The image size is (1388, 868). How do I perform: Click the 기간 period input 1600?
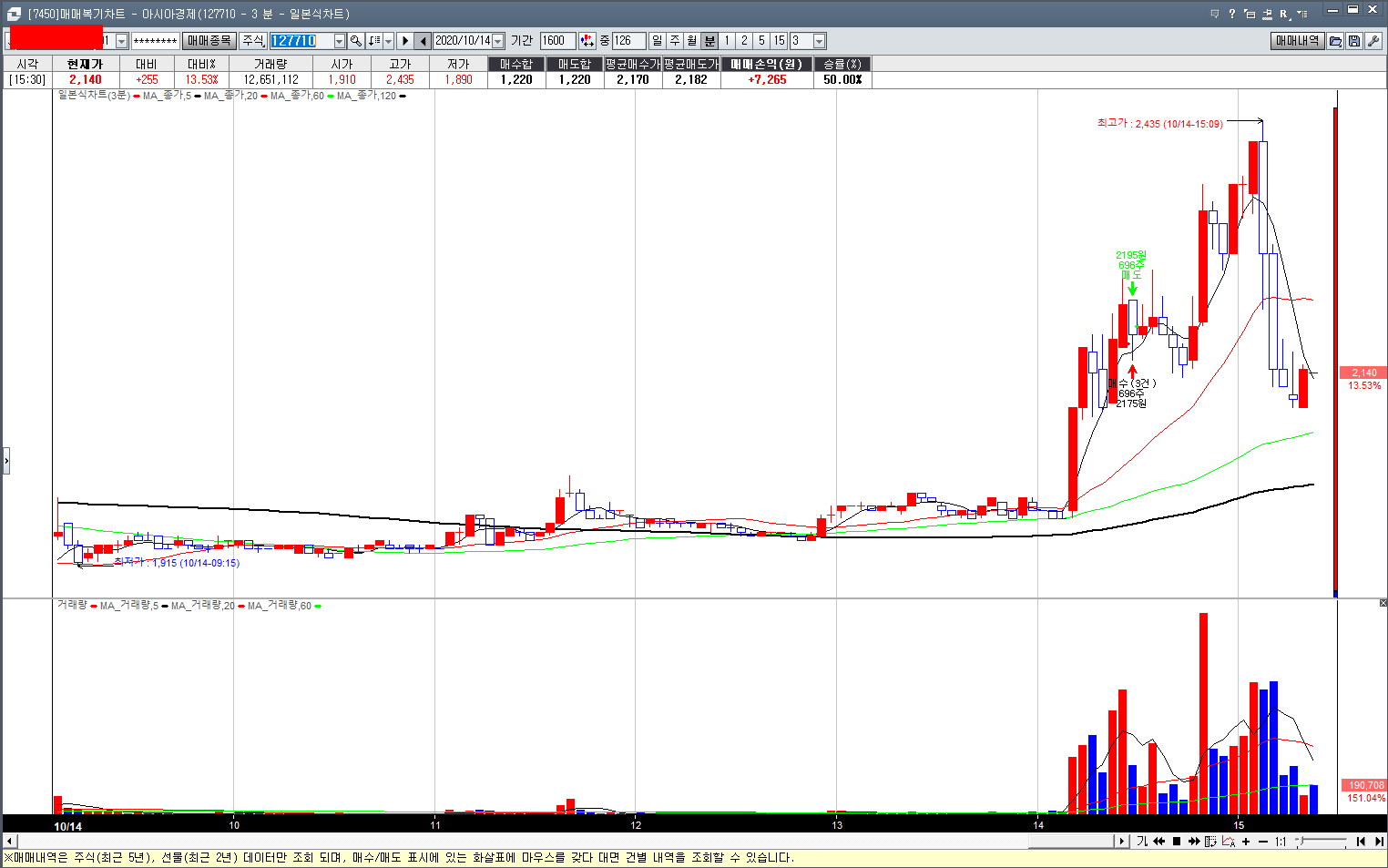coord(557,41)
